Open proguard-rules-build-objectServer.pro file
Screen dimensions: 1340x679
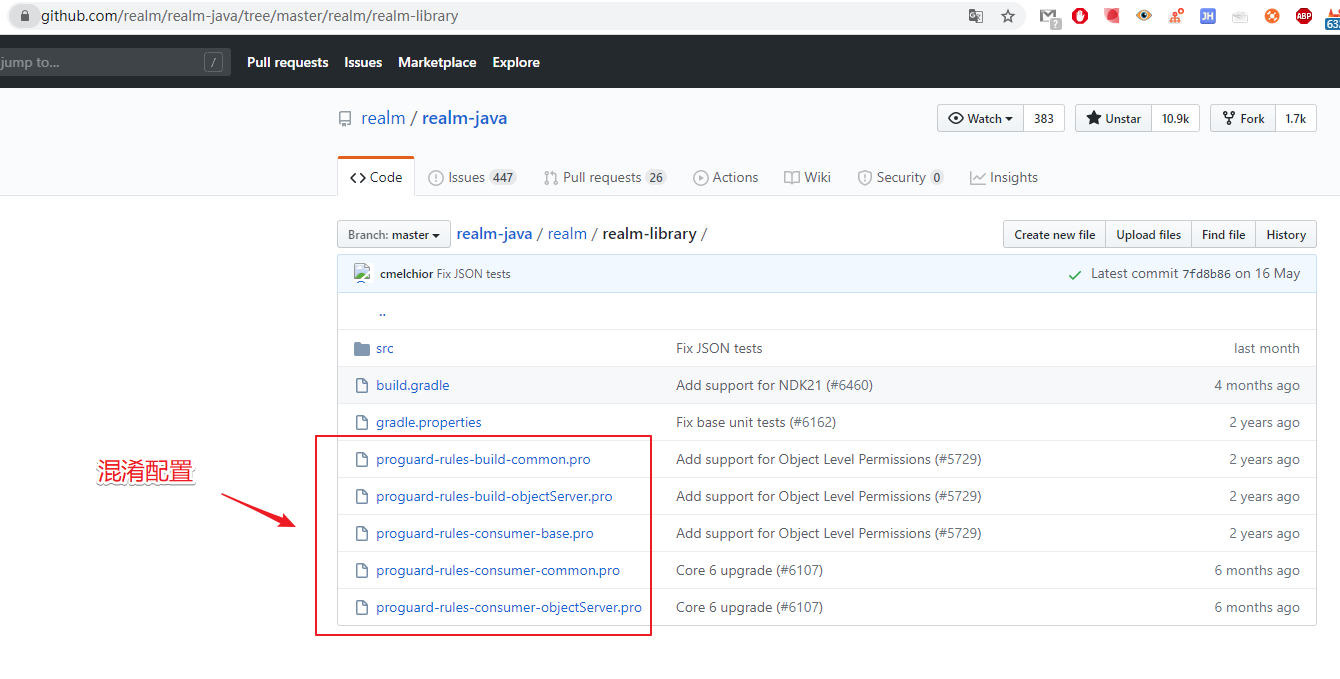pyautogui.click(x=494, y=497)
